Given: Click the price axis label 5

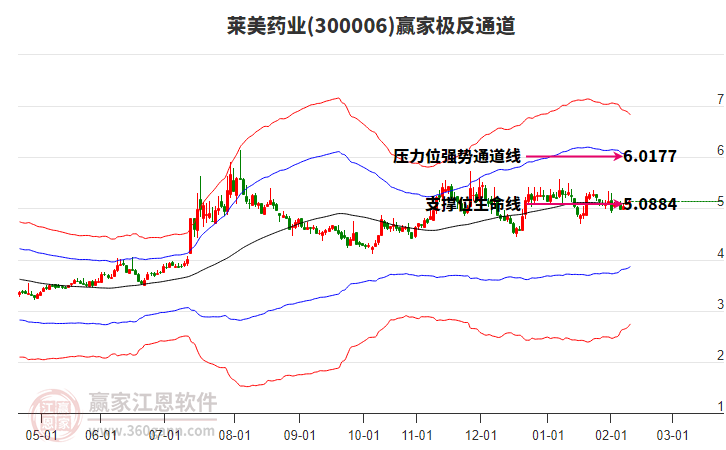Looking at the screenshot, I should (720, 202).
